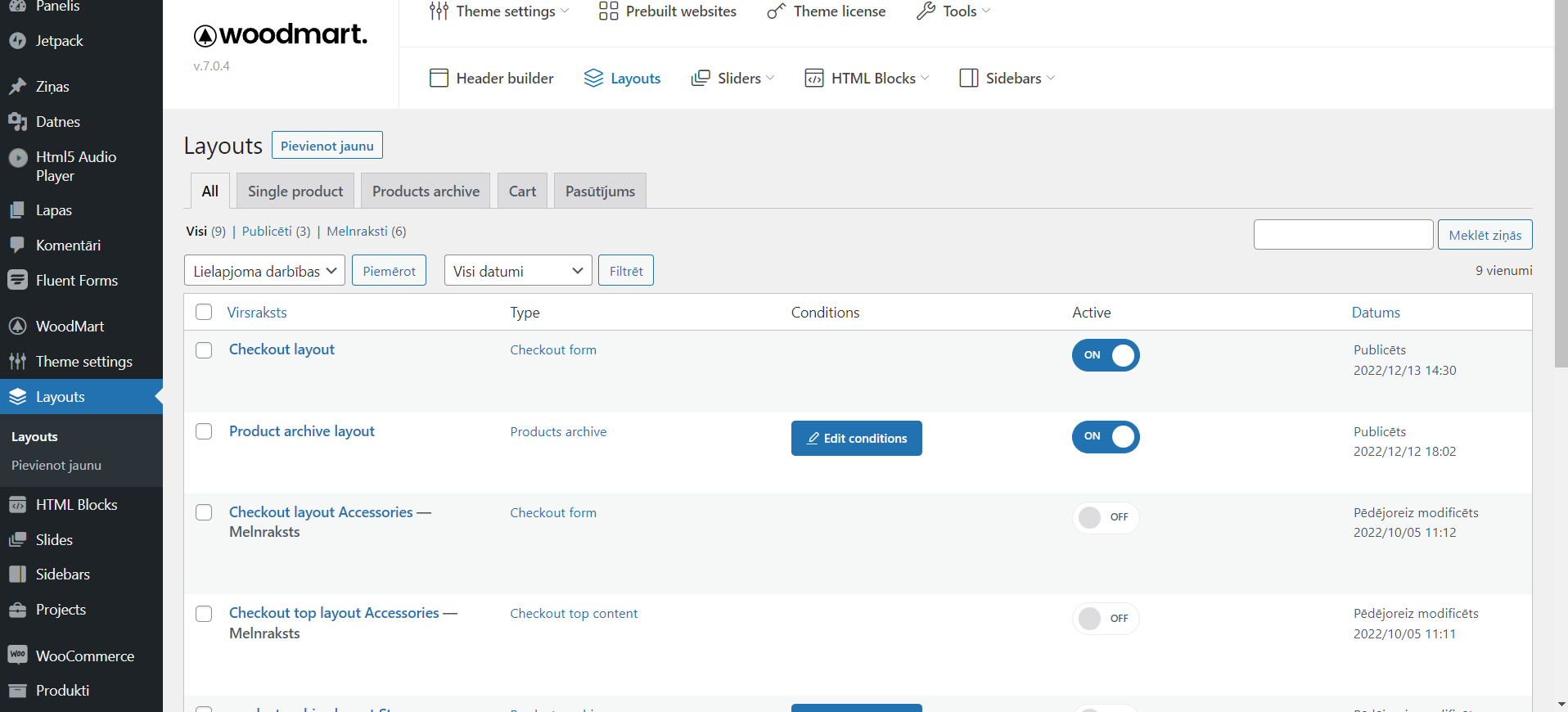
Task: Click the Sidebars icon in left menu
Action: pos(17,575)
